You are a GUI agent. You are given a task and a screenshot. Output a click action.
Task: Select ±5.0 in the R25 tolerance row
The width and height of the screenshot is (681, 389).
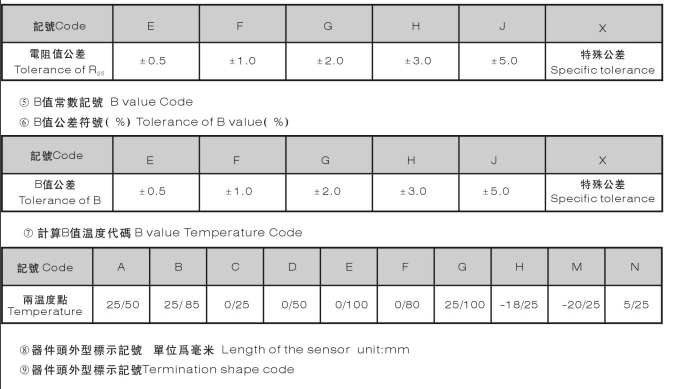(502, 61)
